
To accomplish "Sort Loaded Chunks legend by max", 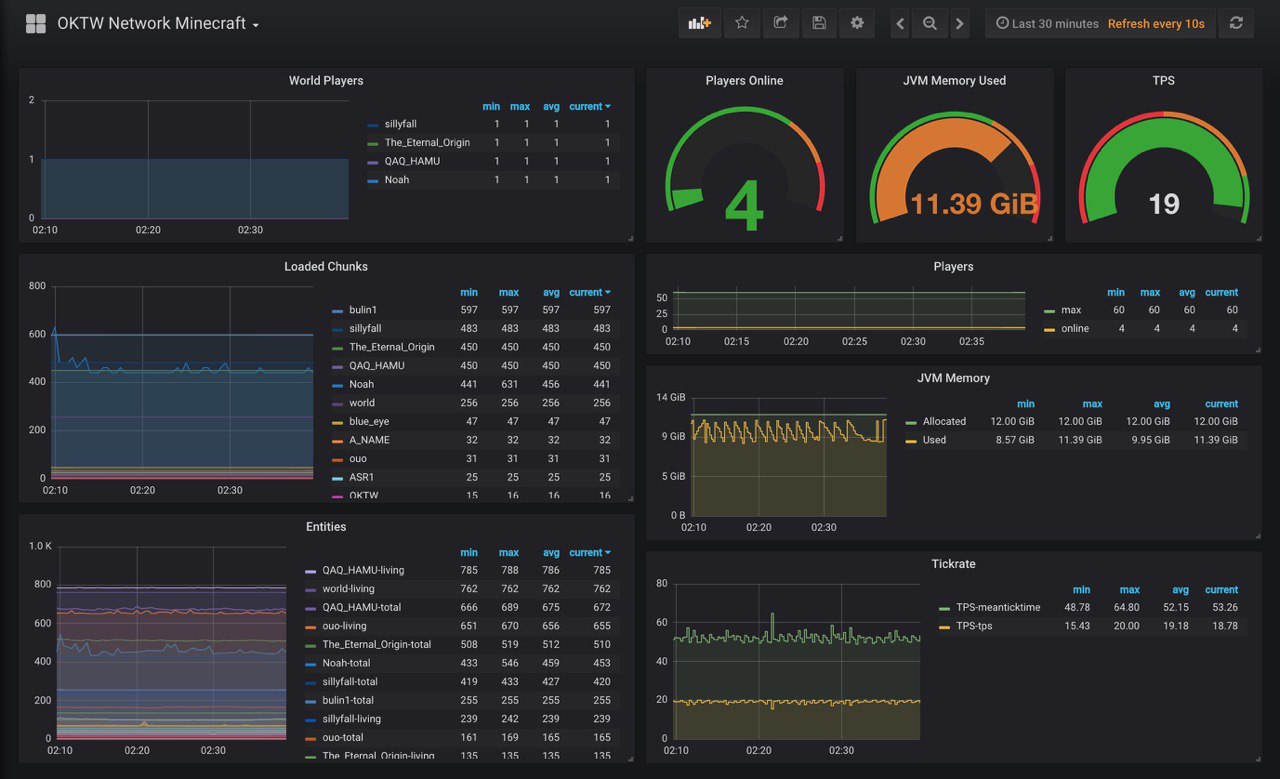I will point(509,293).
